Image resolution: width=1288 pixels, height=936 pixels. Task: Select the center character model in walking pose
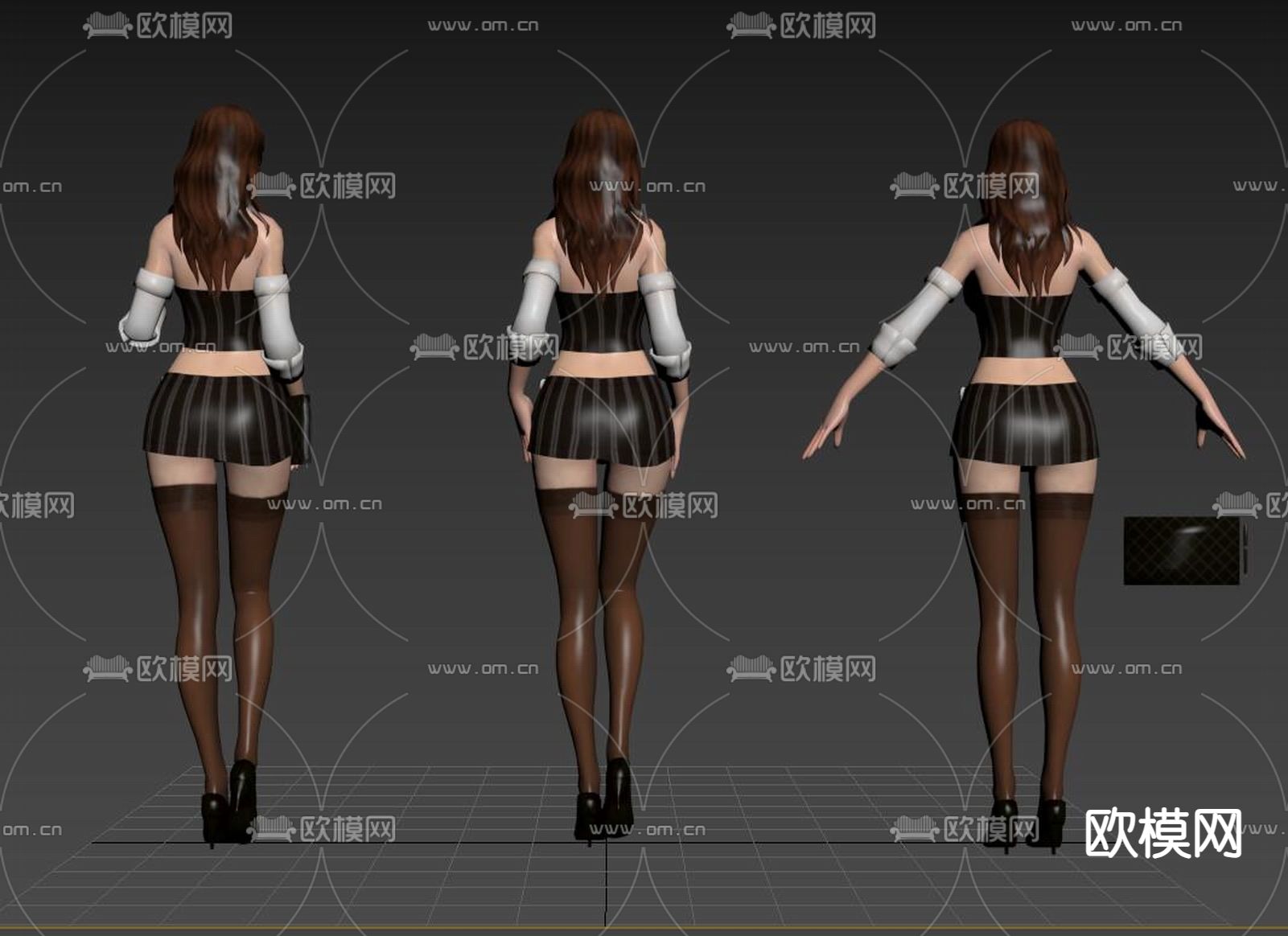pos(599,402)
